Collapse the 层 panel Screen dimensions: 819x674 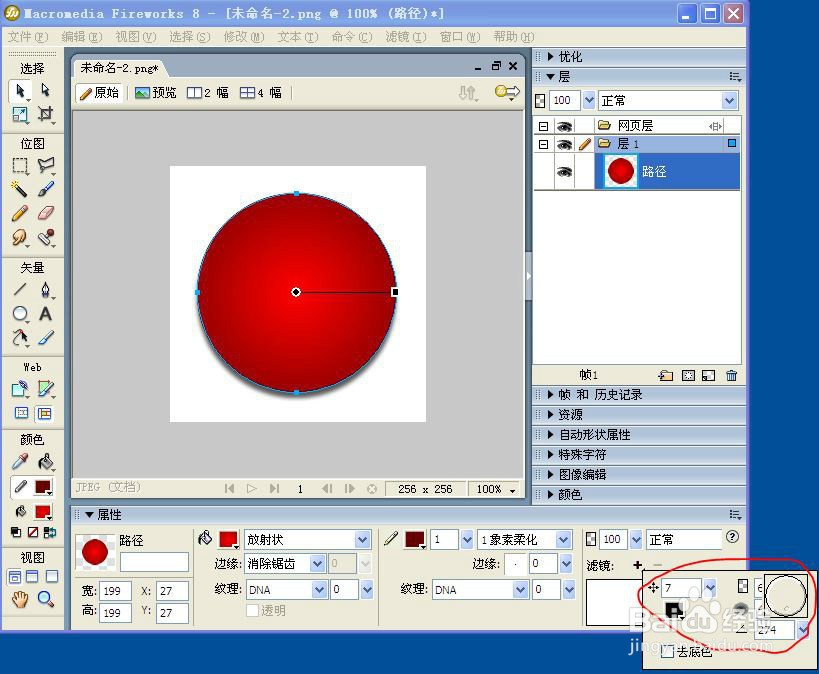[x=551, y=76]
